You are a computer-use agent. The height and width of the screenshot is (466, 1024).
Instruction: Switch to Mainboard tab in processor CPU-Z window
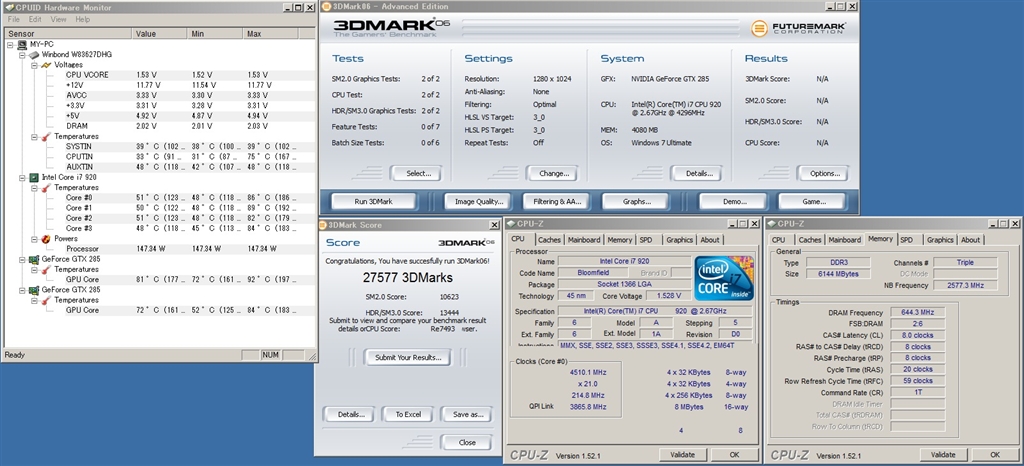click(x=583, y=240)
